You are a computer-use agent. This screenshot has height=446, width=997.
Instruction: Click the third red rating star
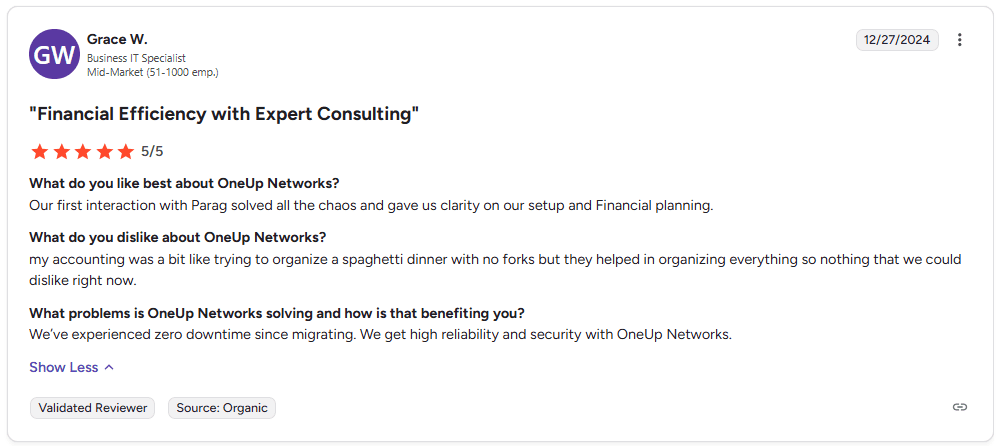83,152
